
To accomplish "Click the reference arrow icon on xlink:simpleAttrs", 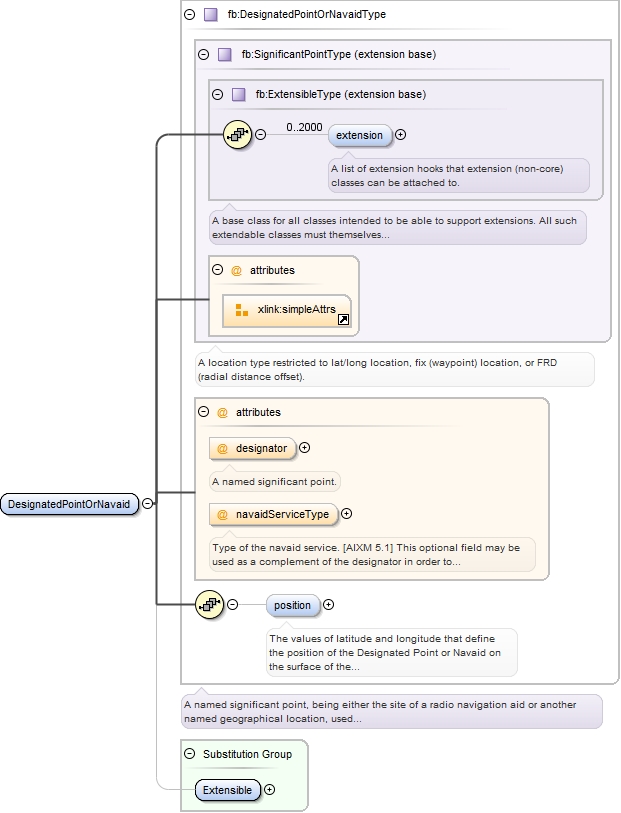I will [343, 320].
